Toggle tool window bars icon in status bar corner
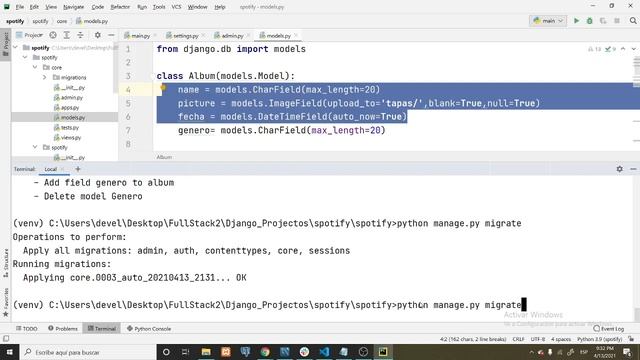 (6, 339)
